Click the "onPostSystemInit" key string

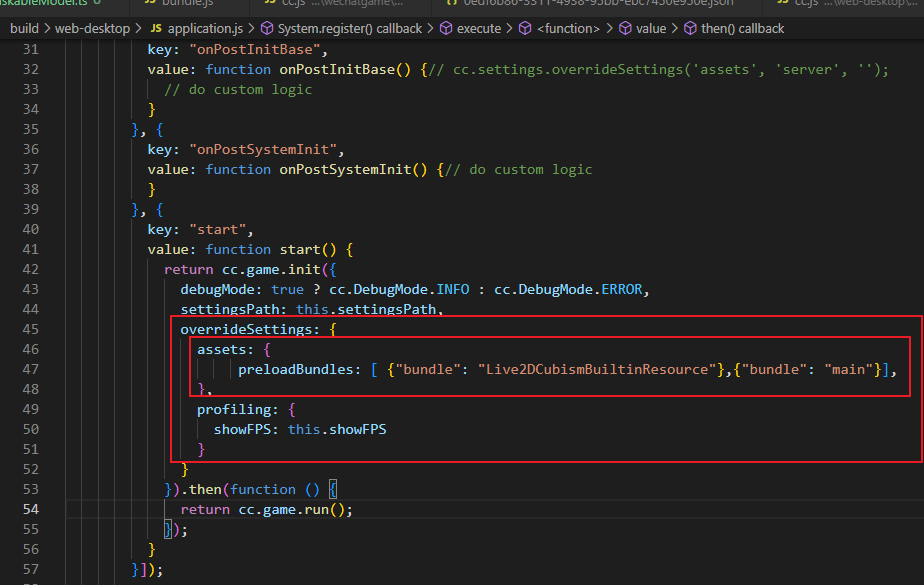(263, 150)
